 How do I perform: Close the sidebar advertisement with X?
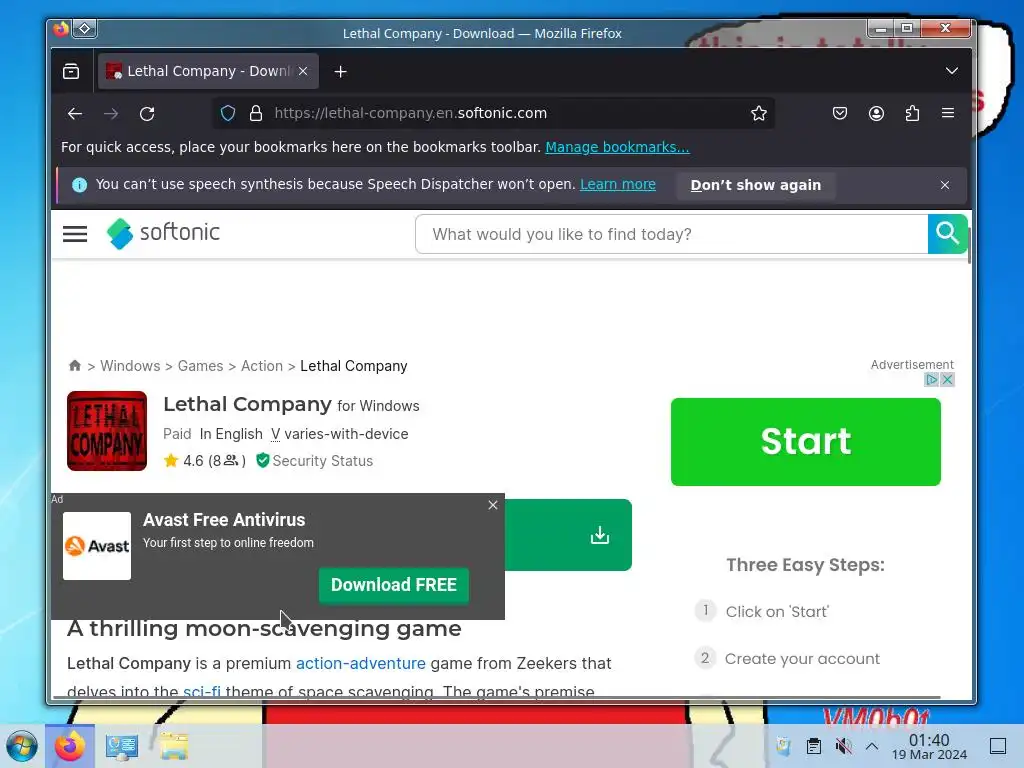tap(947, 379)
